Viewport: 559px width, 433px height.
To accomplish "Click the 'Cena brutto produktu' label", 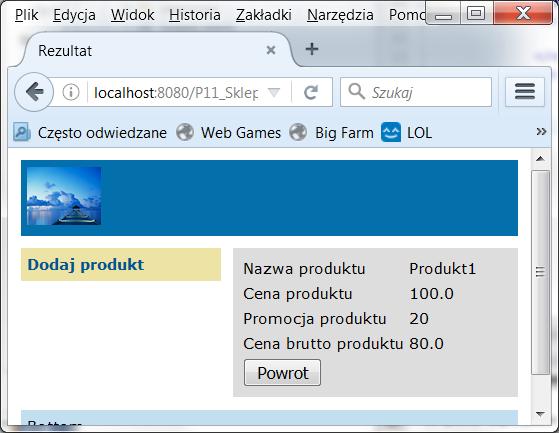I will point(323,344).
